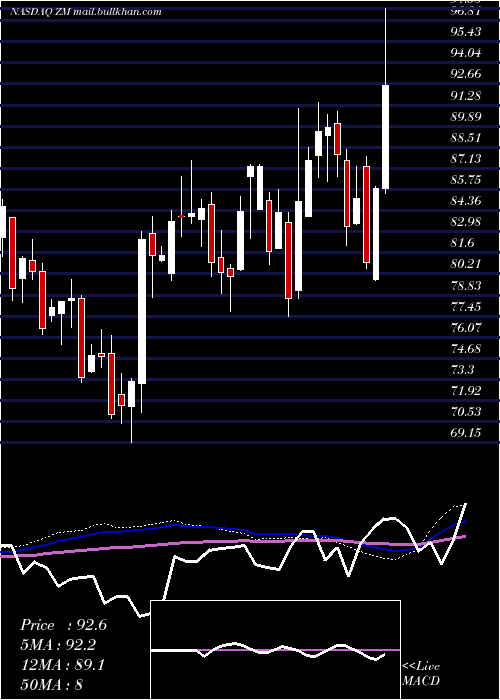Click the 12MA : 89.1 readout
The width and height of the screenshot is (500, 700).
point(62,665)
